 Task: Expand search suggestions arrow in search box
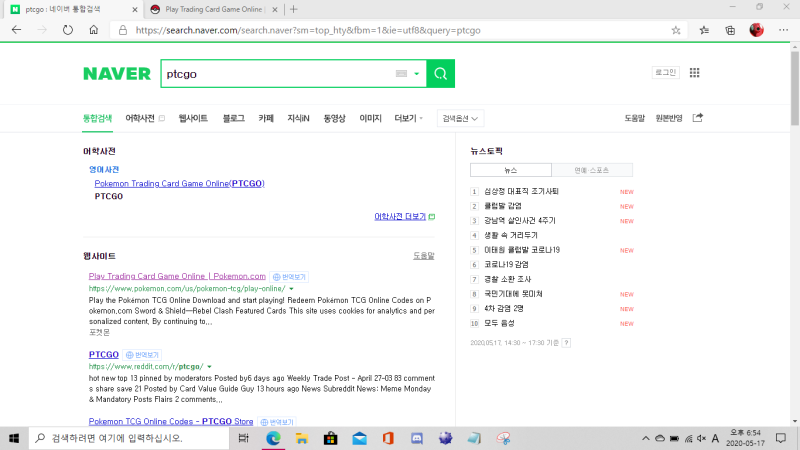[417, 74]
